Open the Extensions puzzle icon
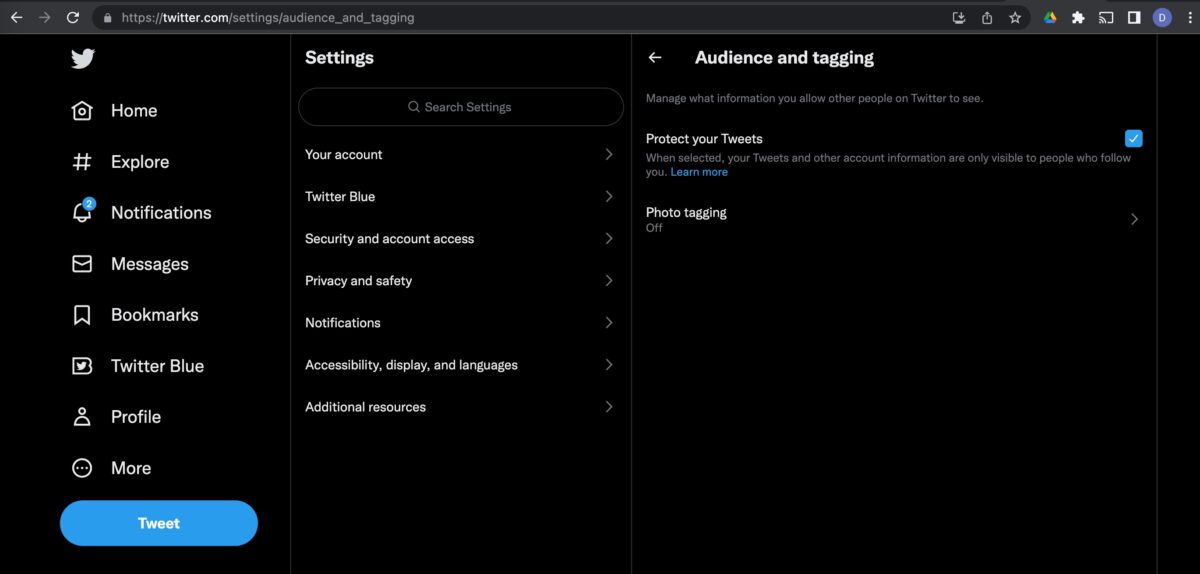Screen dimensions: 1200x574 (1078, 17)
